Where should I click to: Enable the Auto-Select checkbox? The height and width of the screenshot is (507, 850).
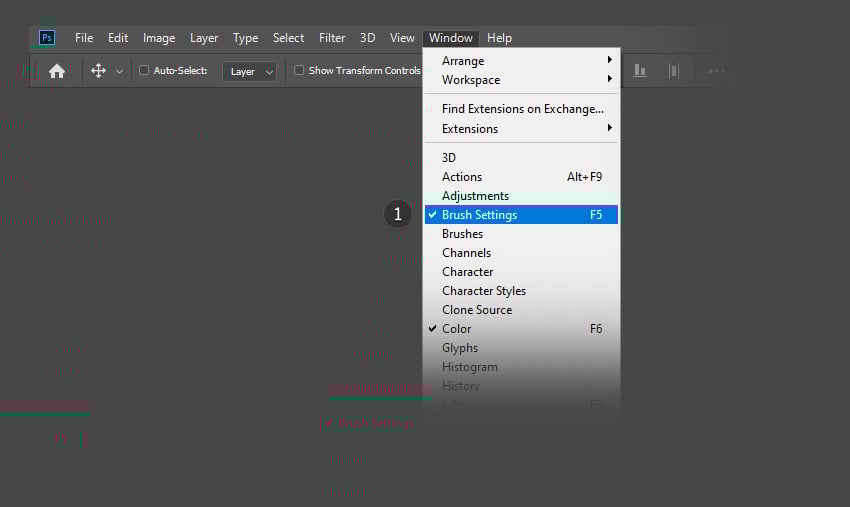click(x=144, y=70)
